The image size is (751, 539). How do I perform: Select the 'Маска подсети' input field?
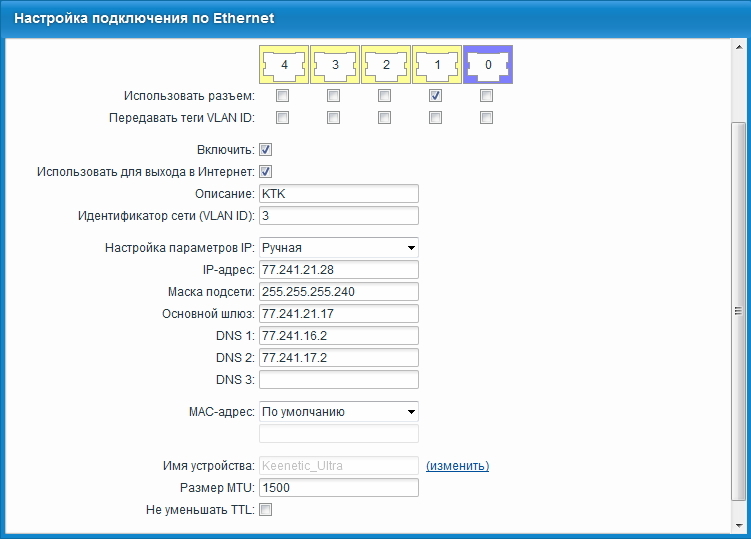click(338, 292)
